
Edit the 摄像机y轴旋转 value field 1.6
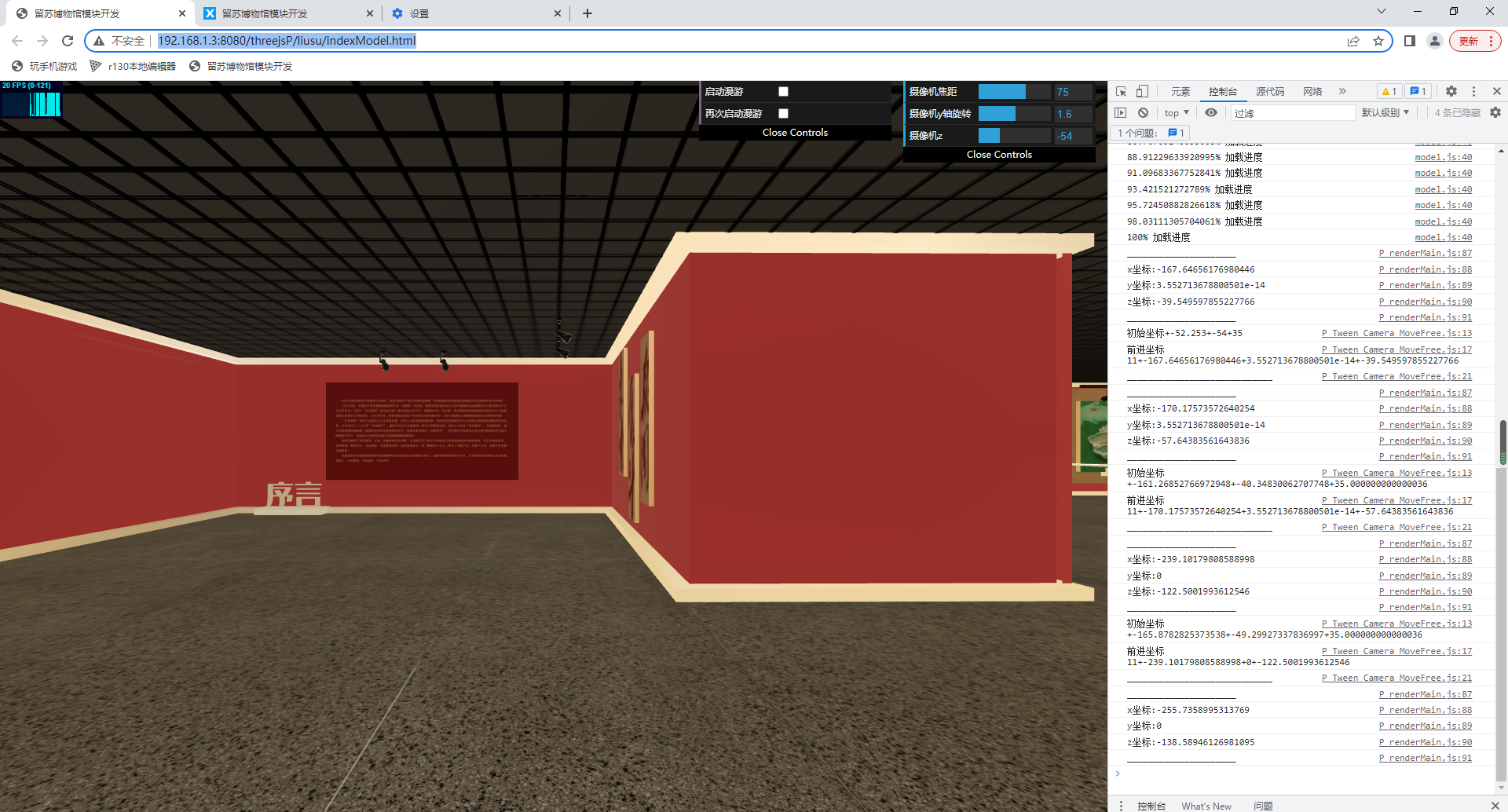(x=1073, y=114)
